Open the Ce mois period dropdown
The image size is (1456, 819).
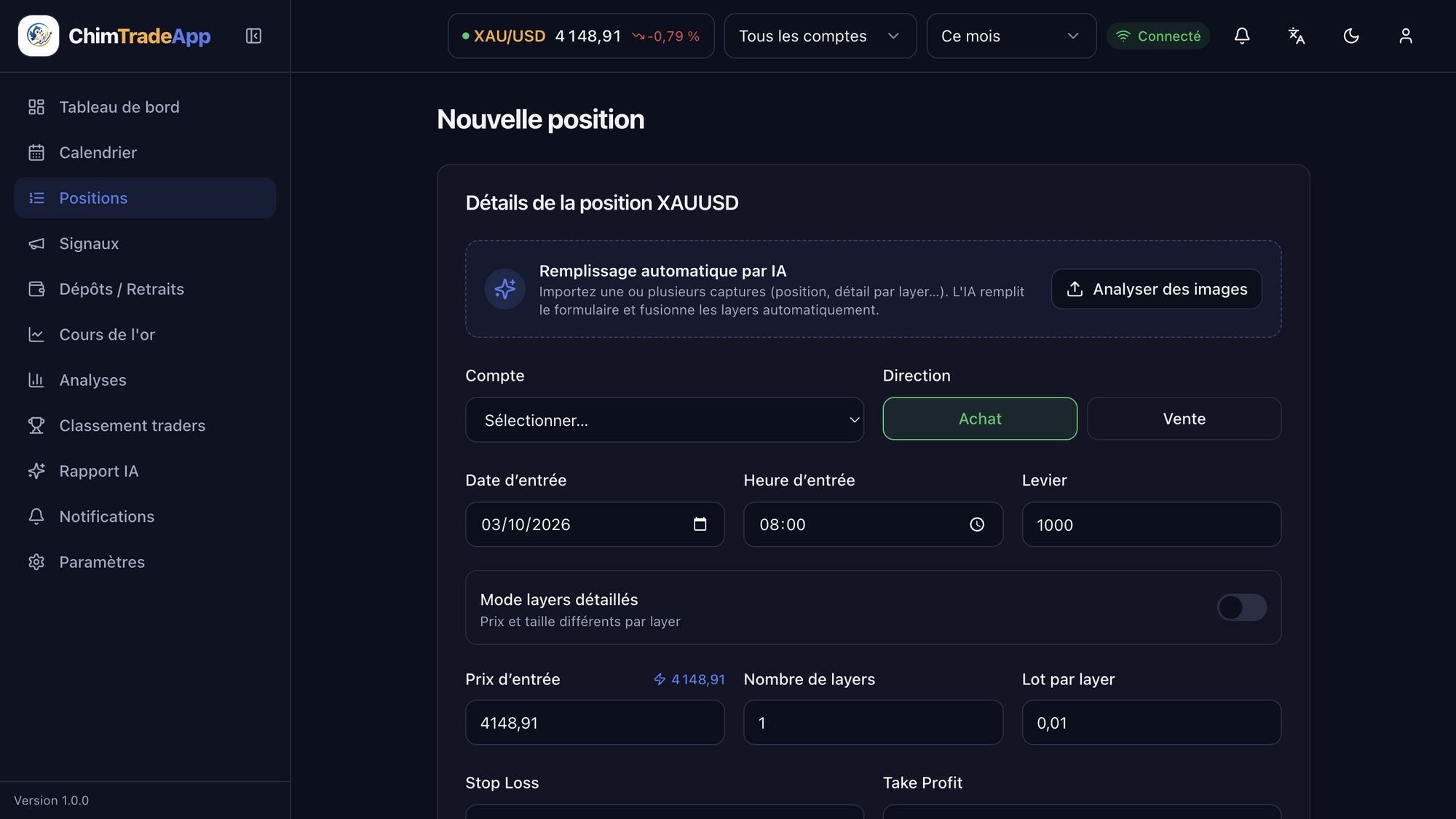1011,36
